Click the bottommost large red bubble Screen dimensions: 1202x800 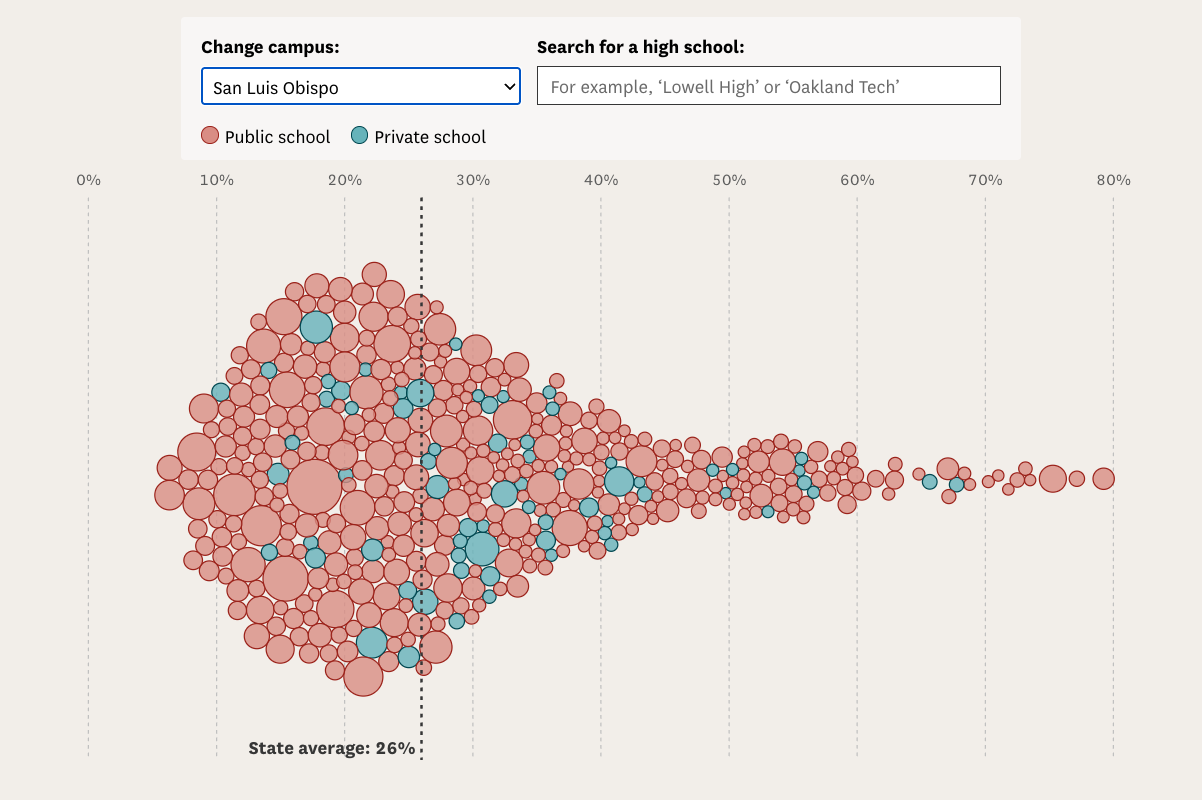[x=363, y=676]
